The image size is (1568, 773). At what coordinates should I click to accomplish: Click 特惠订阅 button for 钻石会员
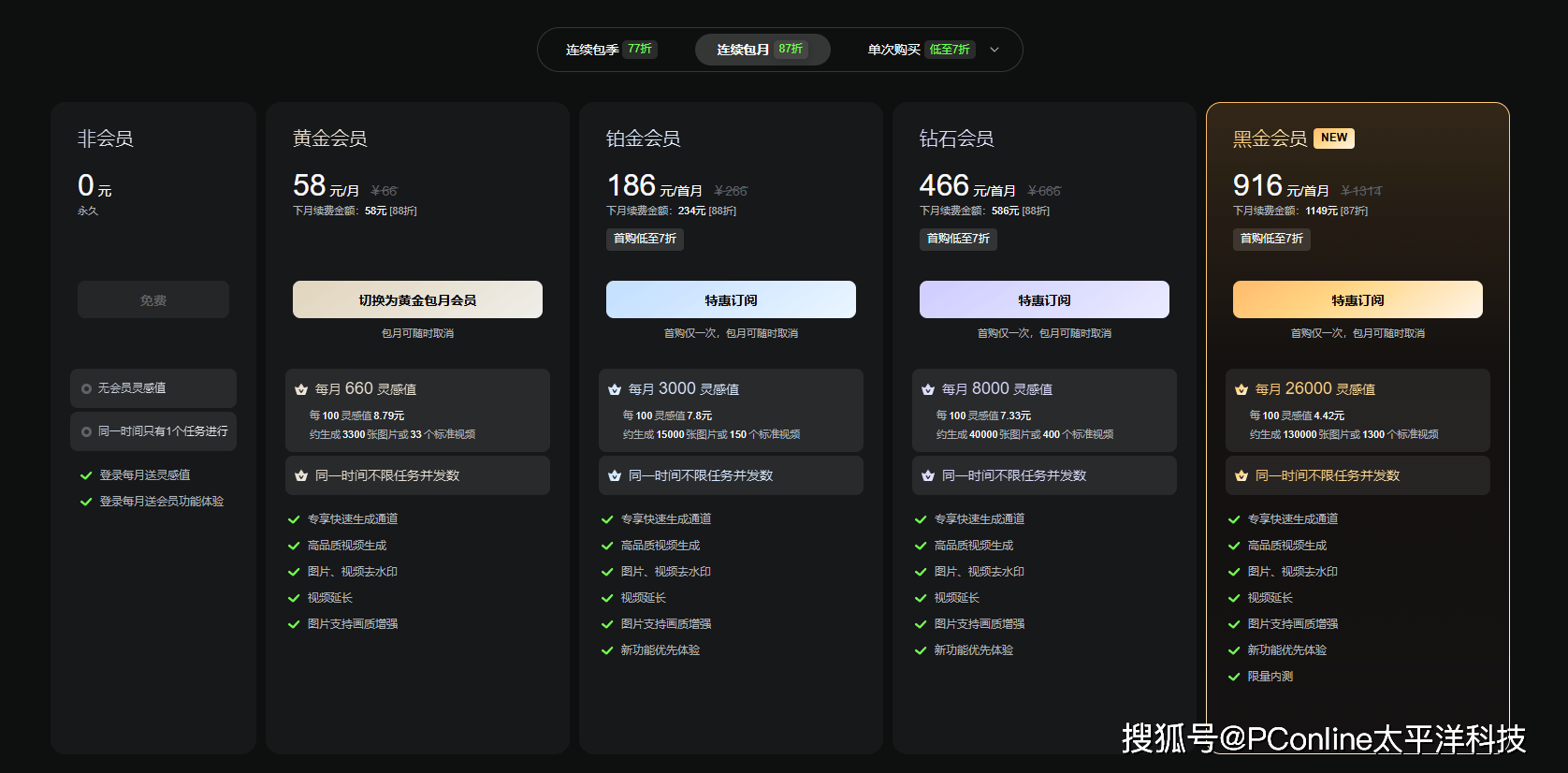point(1044,299)
